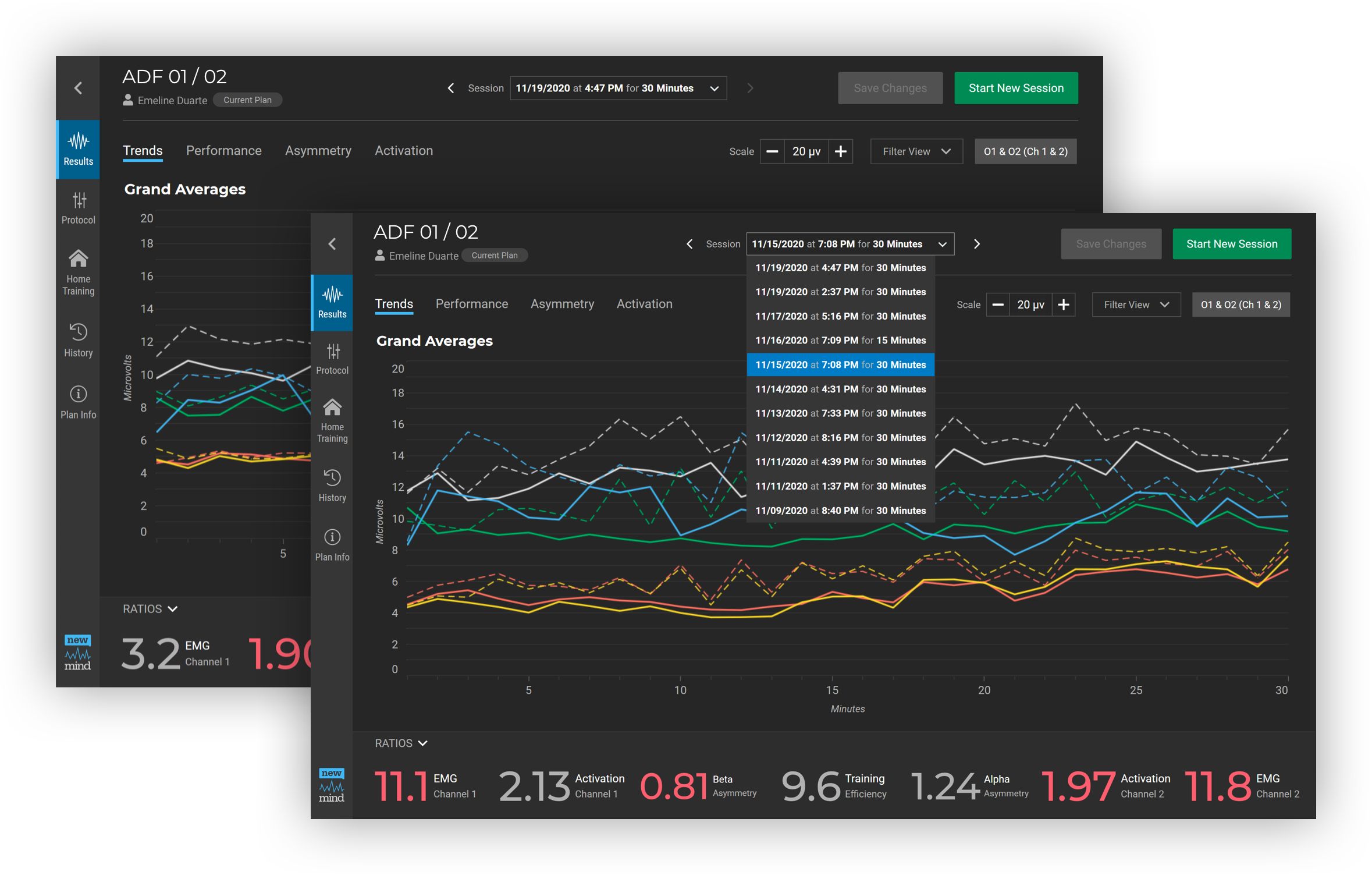1372x875 pixels.
Task: Open History in front window sidebar
Action: point(332,486)
